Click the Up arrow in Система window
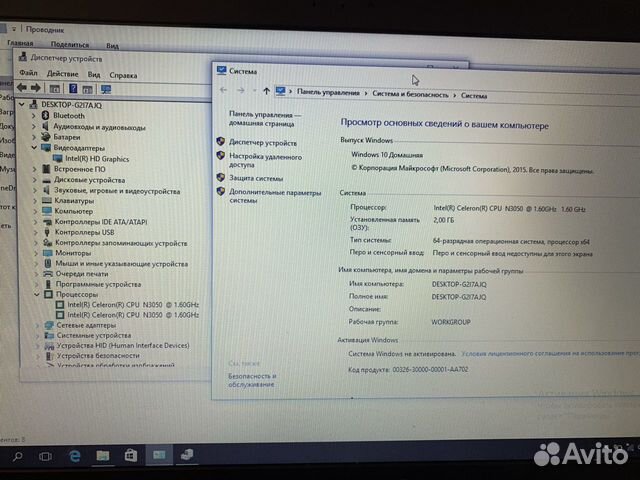The image size is (640, 480). pos(266,91)
